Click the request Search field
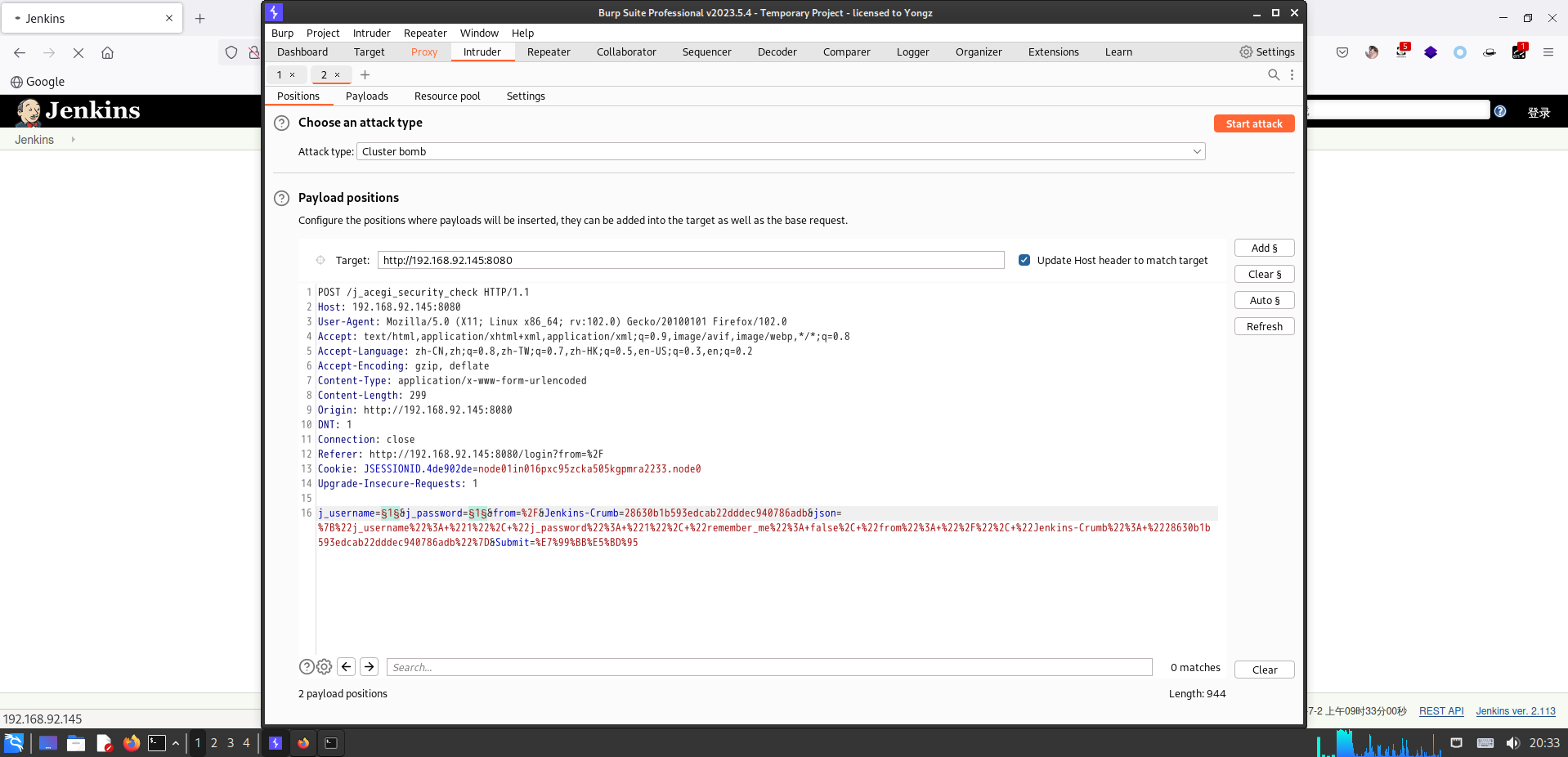Viewport: 1568px width, 757px height. pyautogui.click(x=768, y=667)
